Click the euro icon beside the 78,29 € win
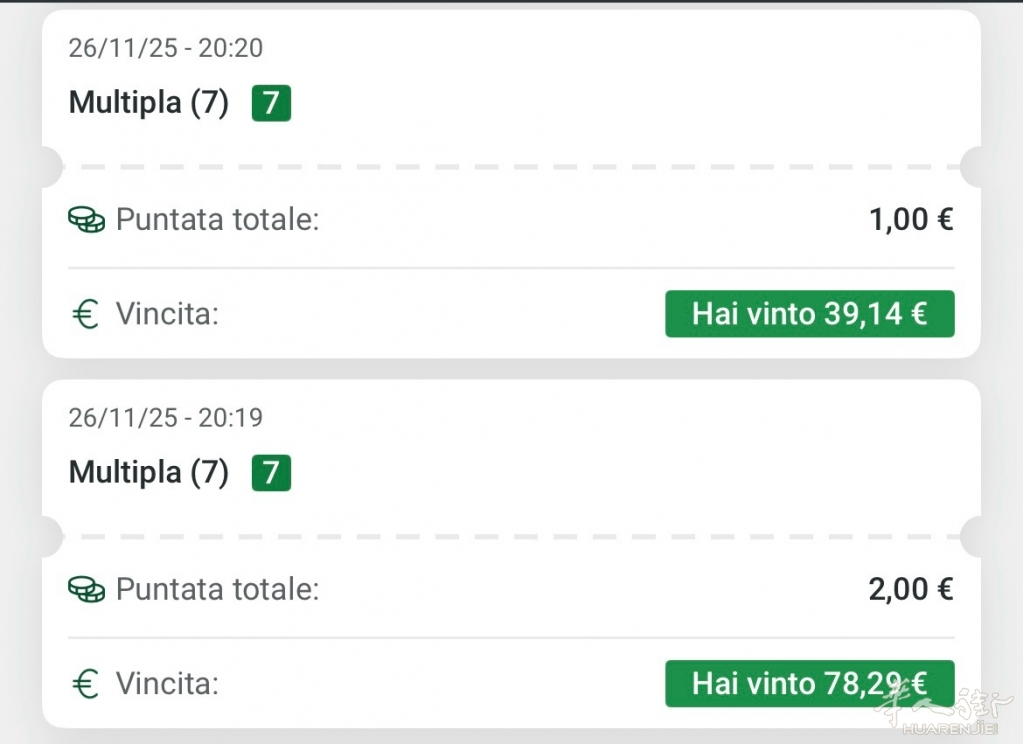This screenshot has width=1023, height=744. tap(87, 685)
